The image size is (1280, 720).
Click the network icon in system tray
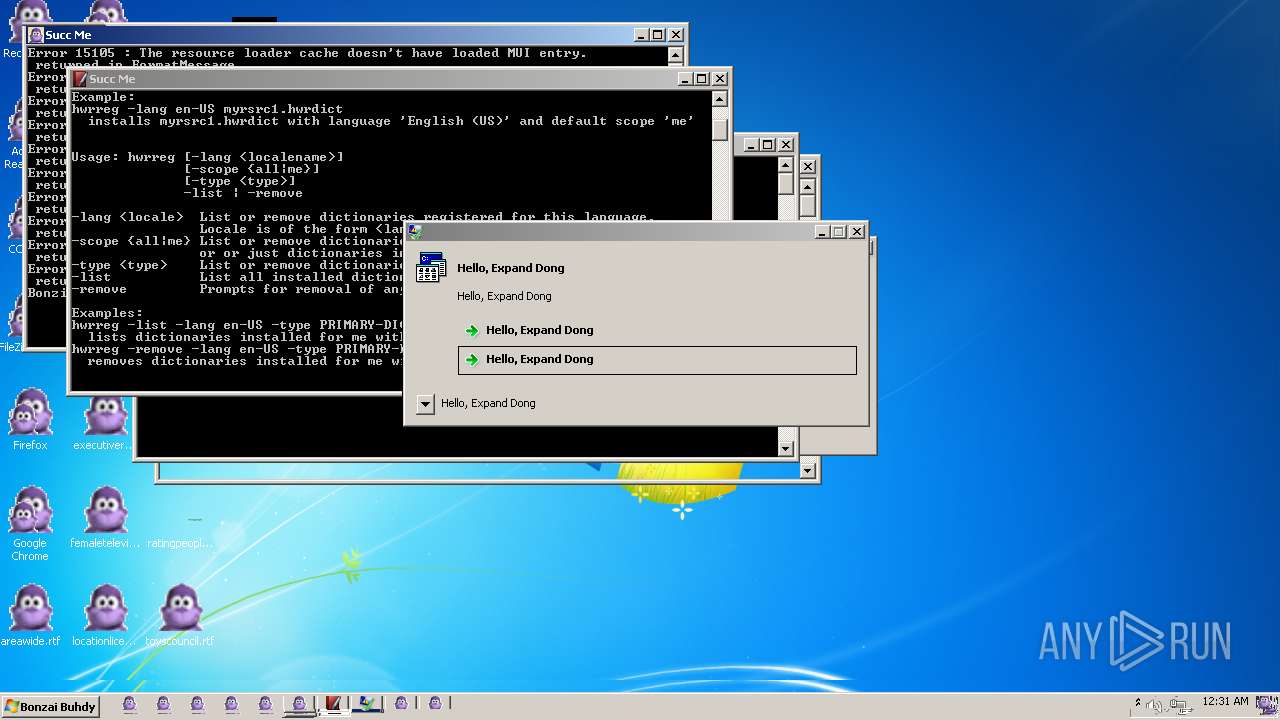coord(1180,706)
